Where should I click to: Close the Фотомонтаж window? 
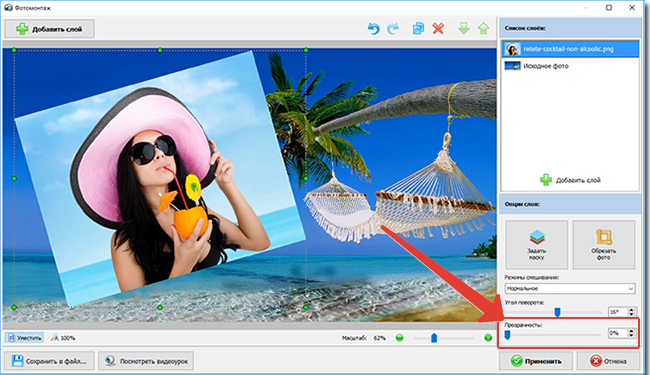pos(632,7)
